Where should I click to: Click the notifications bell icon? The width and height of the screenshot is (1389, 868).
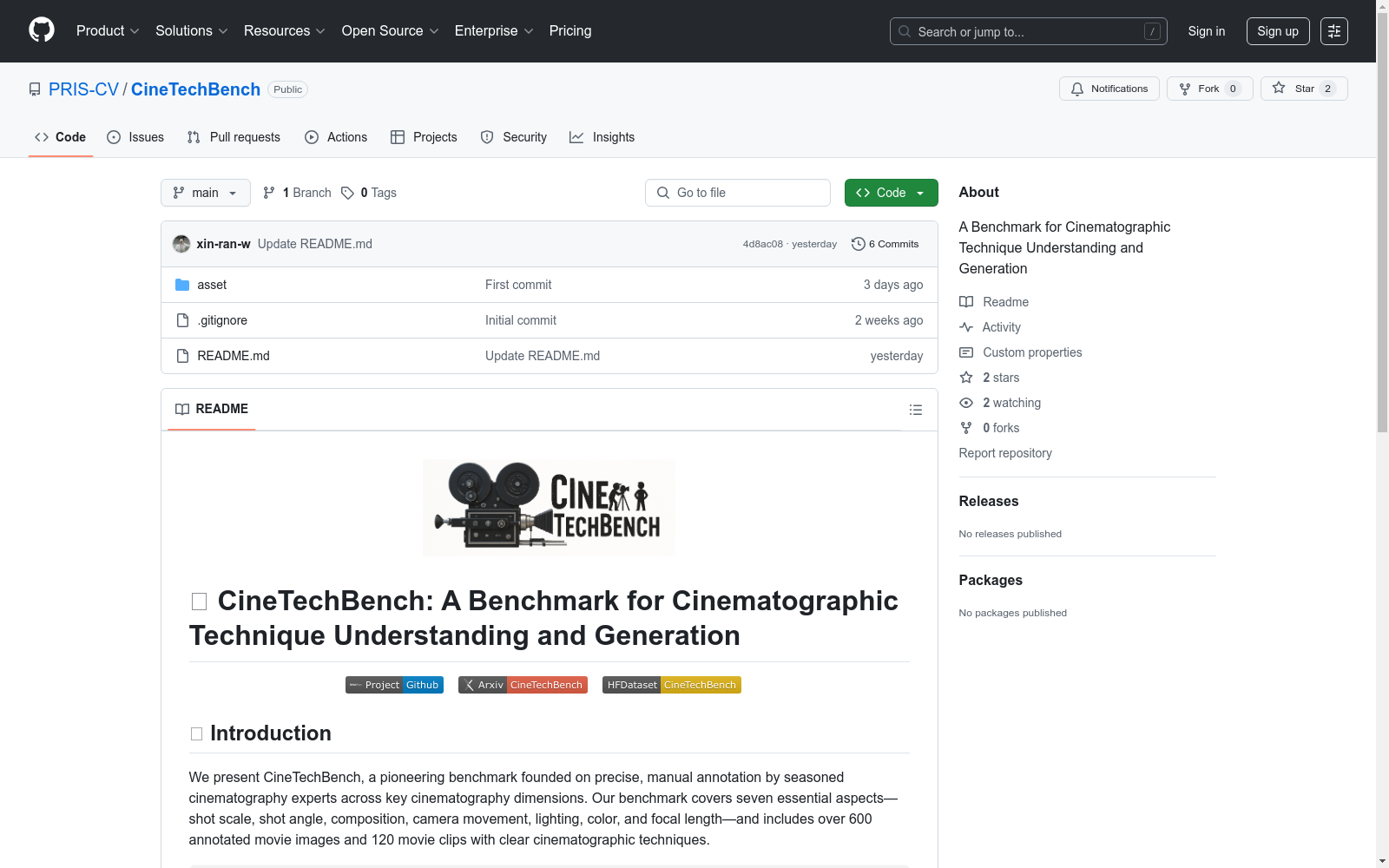coord(1077,89)
